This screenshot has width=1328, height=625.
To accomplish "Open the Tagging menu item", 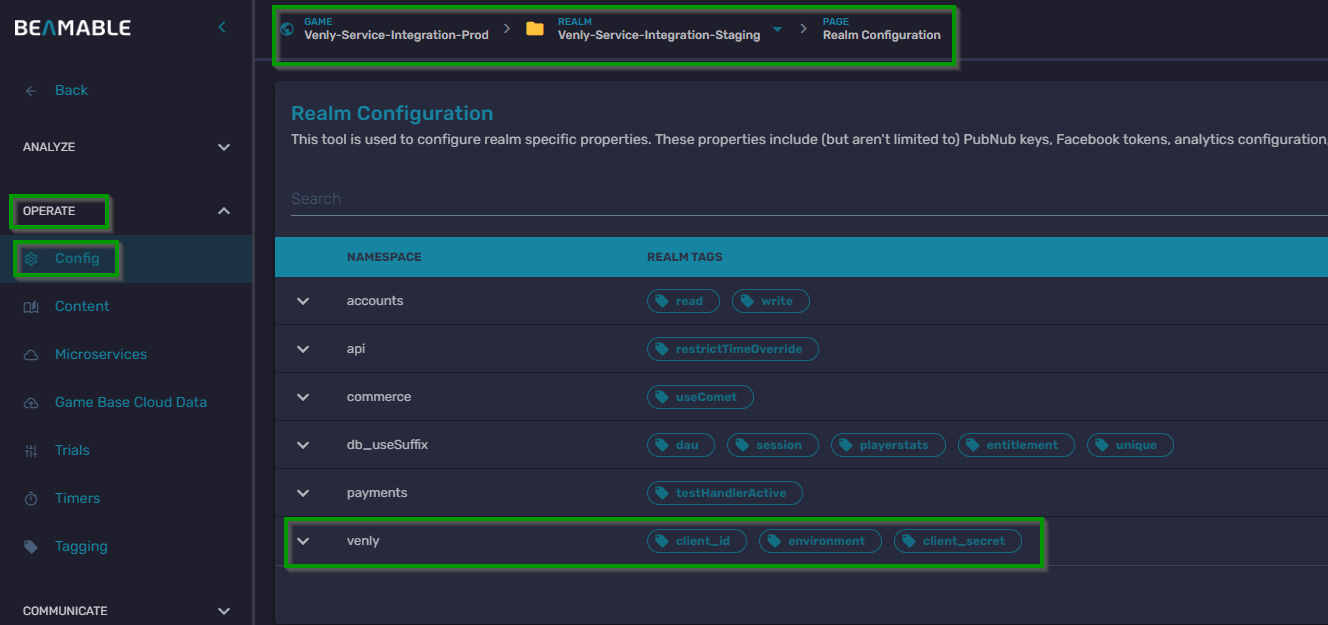I will 126,547.
